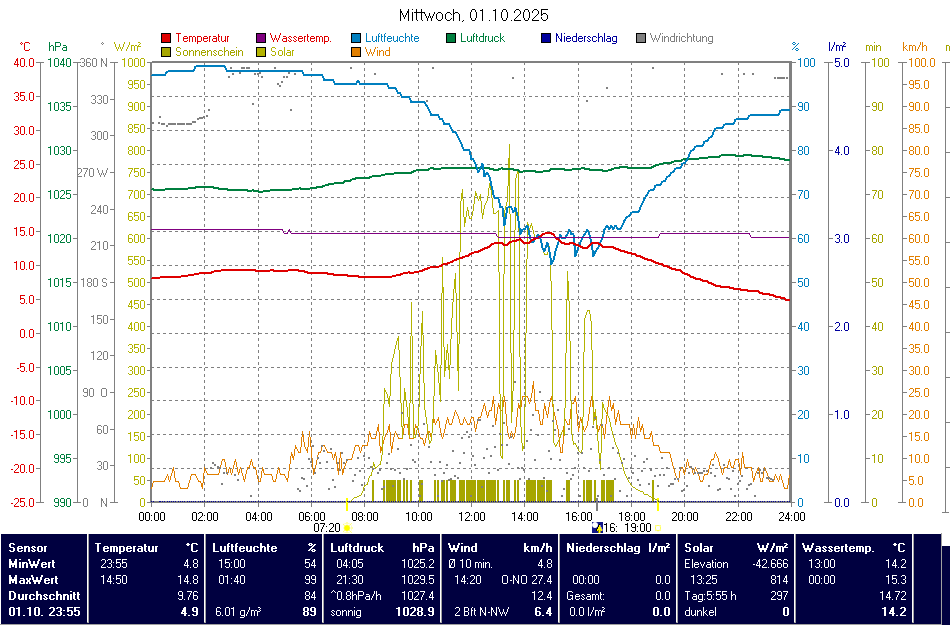The image size is (950, 625).
Task: Click the orange Wind legend square
Action: pyautogui.click(x=357, y=51)
